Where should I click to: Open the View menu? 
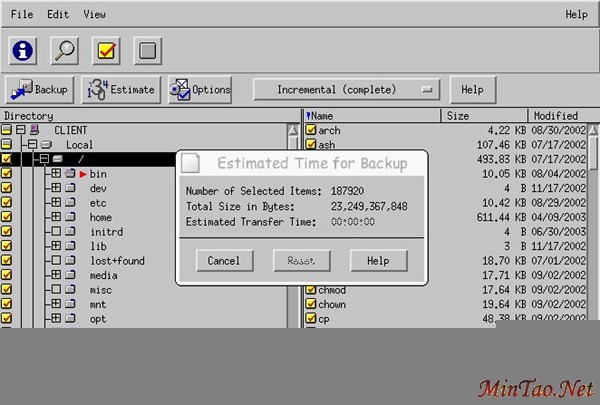(95, 15)
